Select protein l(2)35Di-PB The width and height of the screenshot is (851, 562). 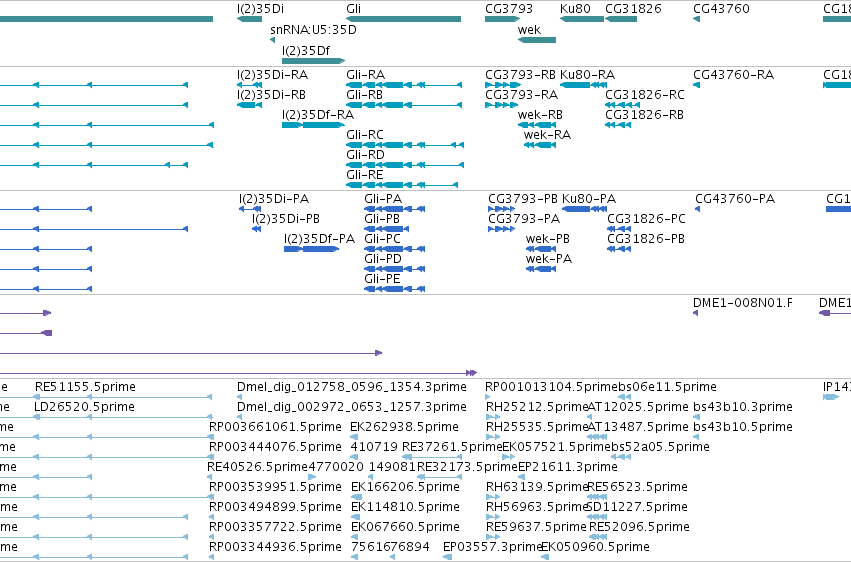coord(256,229)
